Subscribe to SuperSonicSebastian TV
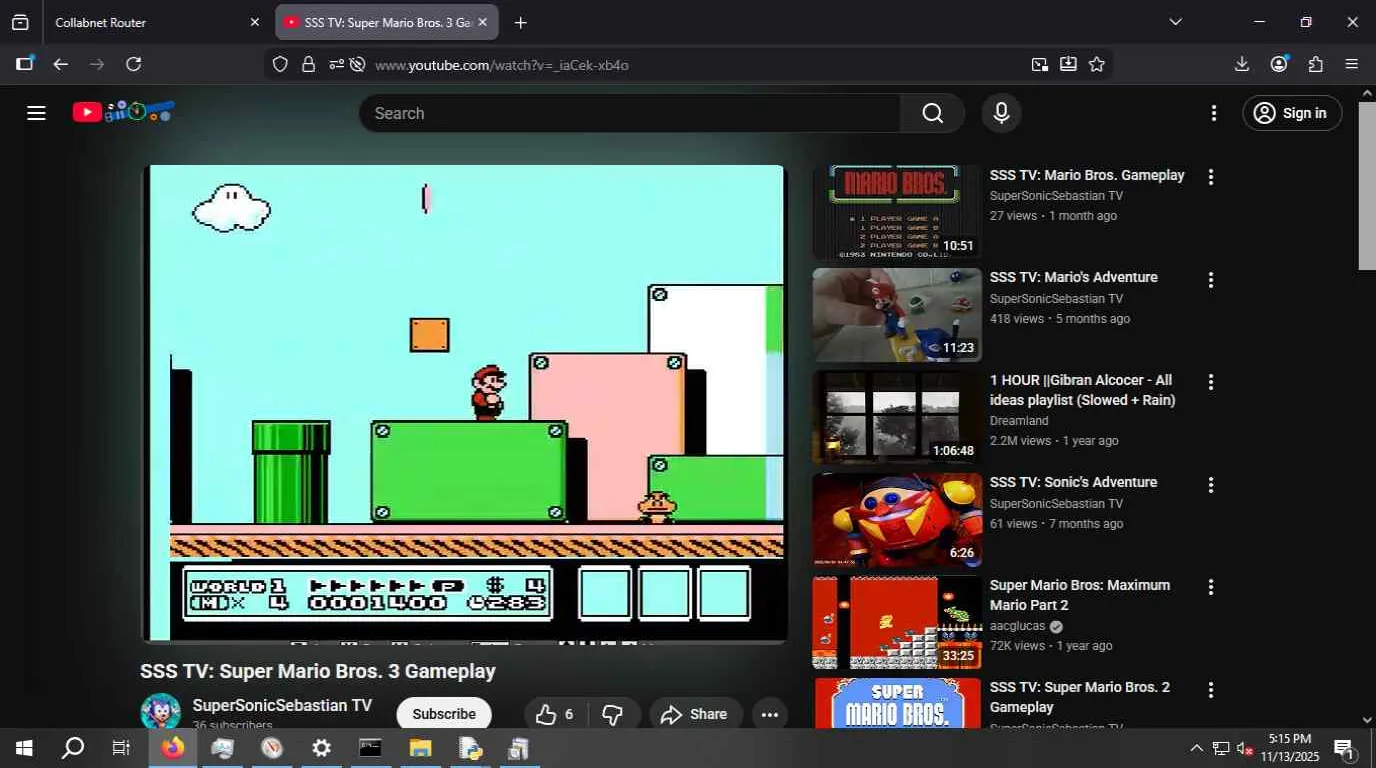The width and height of the screenshot is (1376, 768). 444,714
